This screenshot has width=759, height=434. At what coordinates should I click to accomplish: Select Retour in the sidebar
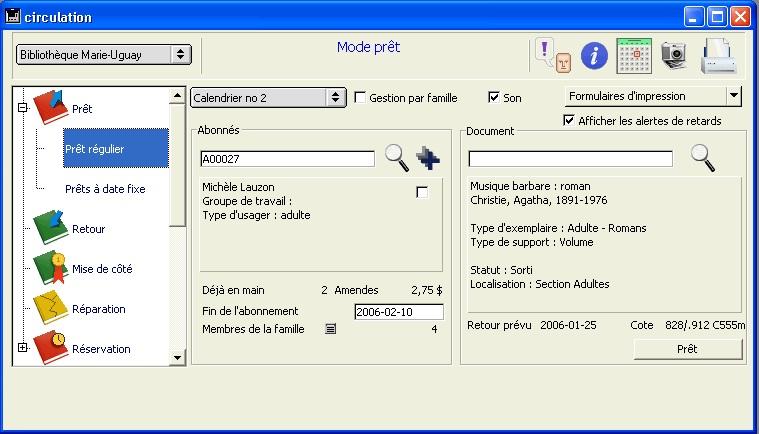click(88, 229)
